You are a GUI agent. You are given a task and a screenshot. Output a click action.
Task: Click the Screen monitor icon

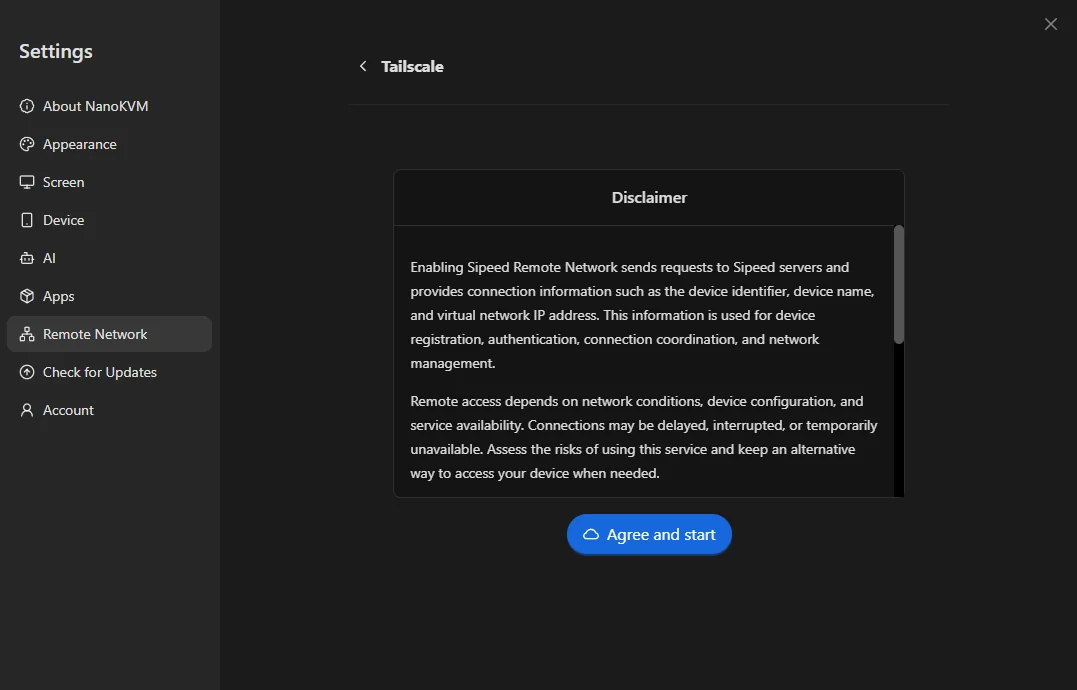tap(27, 182)
